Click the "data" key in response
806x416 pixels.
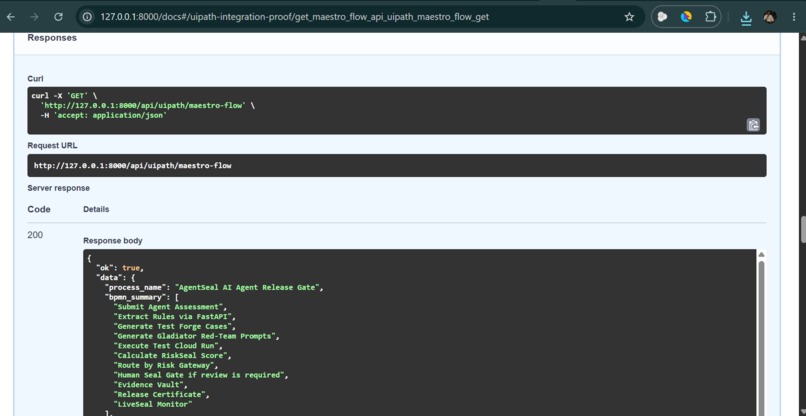coord(107,278)
